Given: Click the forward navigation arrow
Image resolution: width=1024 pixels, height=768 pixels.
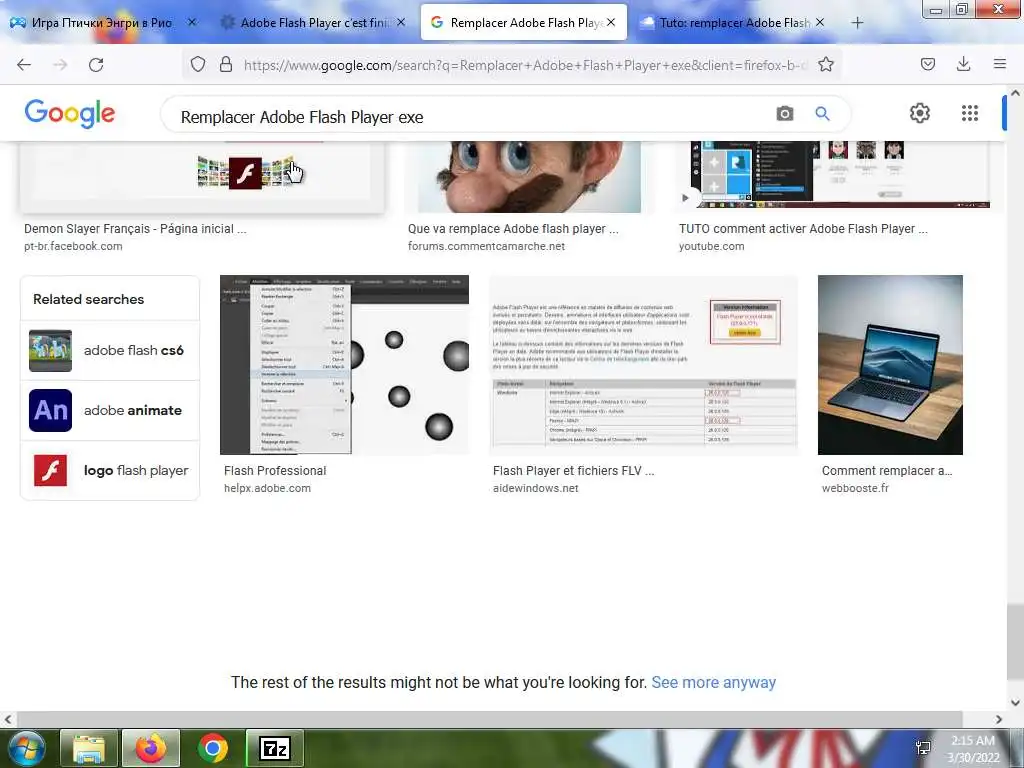Looking at the screenshot, I should click(60, 65).
